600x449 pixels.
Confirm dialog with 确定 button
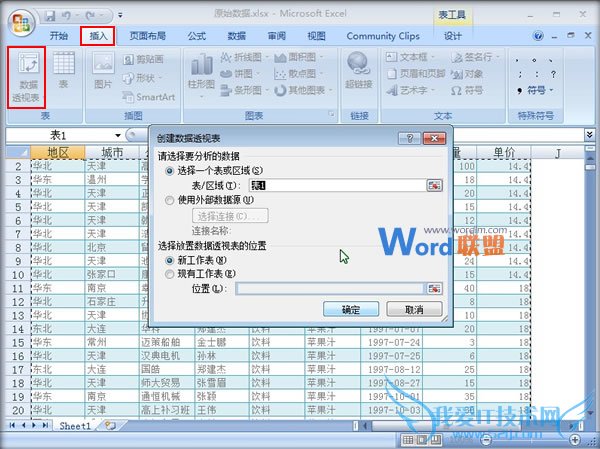(x=351, y=309)
